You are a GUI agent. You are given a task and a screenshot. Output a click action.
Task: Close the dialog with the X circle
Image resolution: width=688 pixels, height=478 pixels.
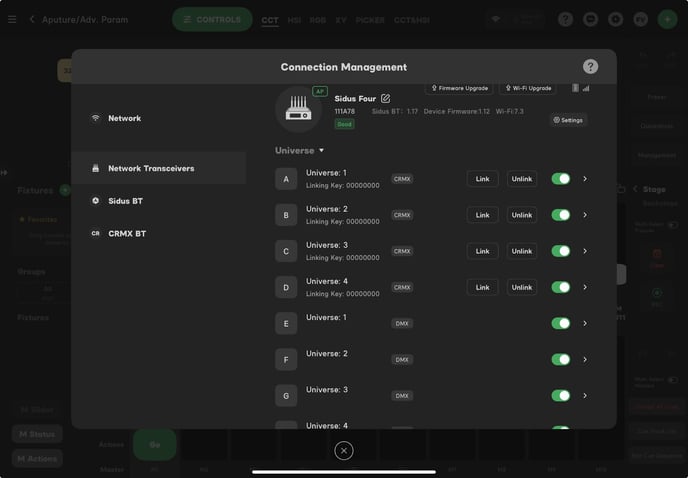pyautogui.click(x=344, y=450)
